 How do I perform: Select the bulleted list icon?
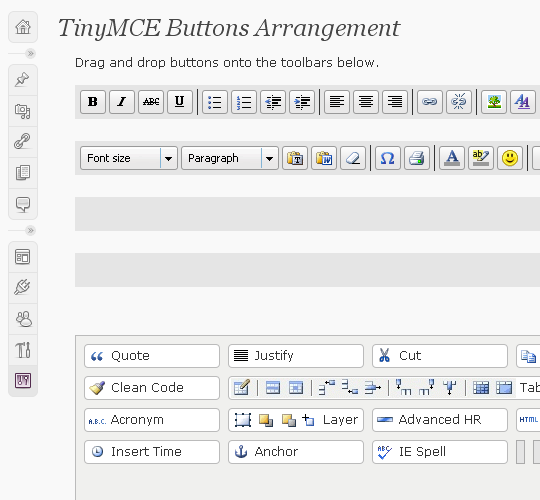point(215,102)
